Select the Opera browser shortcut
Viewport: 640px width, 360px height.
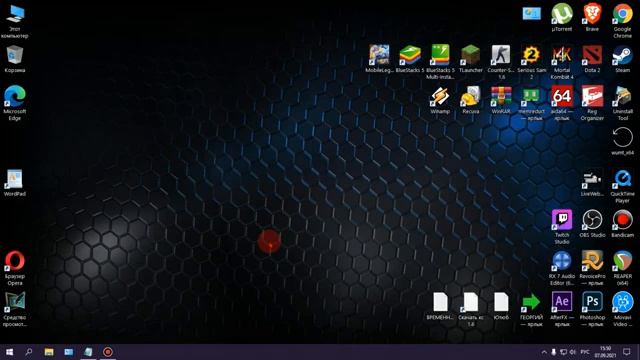tap(15, 268)
